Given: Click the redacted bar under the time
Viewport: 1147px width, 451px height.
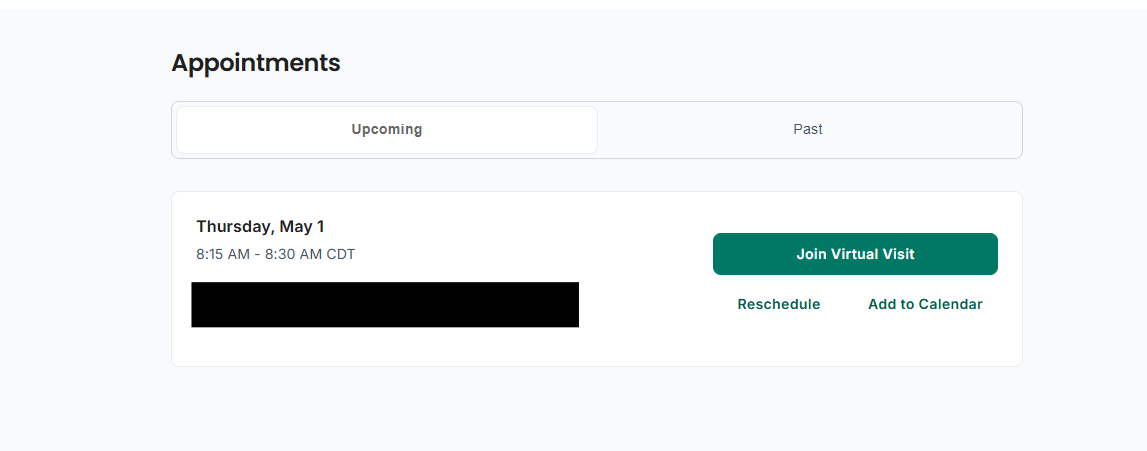Looking at the screenshot, I should [x=385, y=304].
